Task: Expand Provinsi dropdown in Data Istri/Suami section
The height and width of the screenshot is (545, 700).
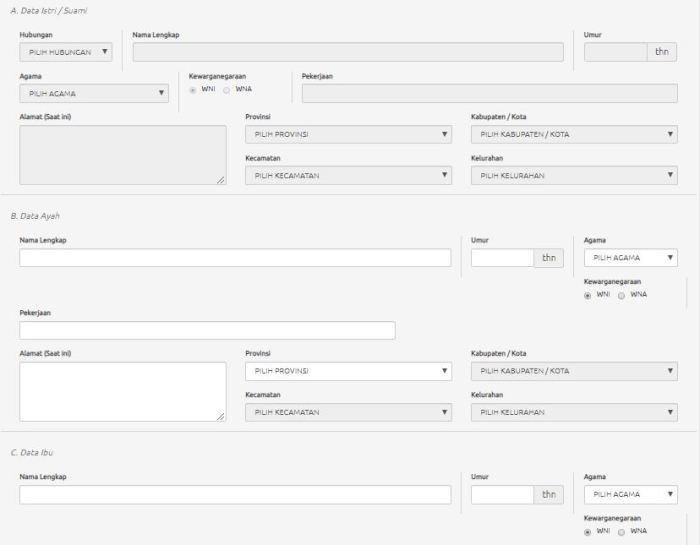Action: 348,134
